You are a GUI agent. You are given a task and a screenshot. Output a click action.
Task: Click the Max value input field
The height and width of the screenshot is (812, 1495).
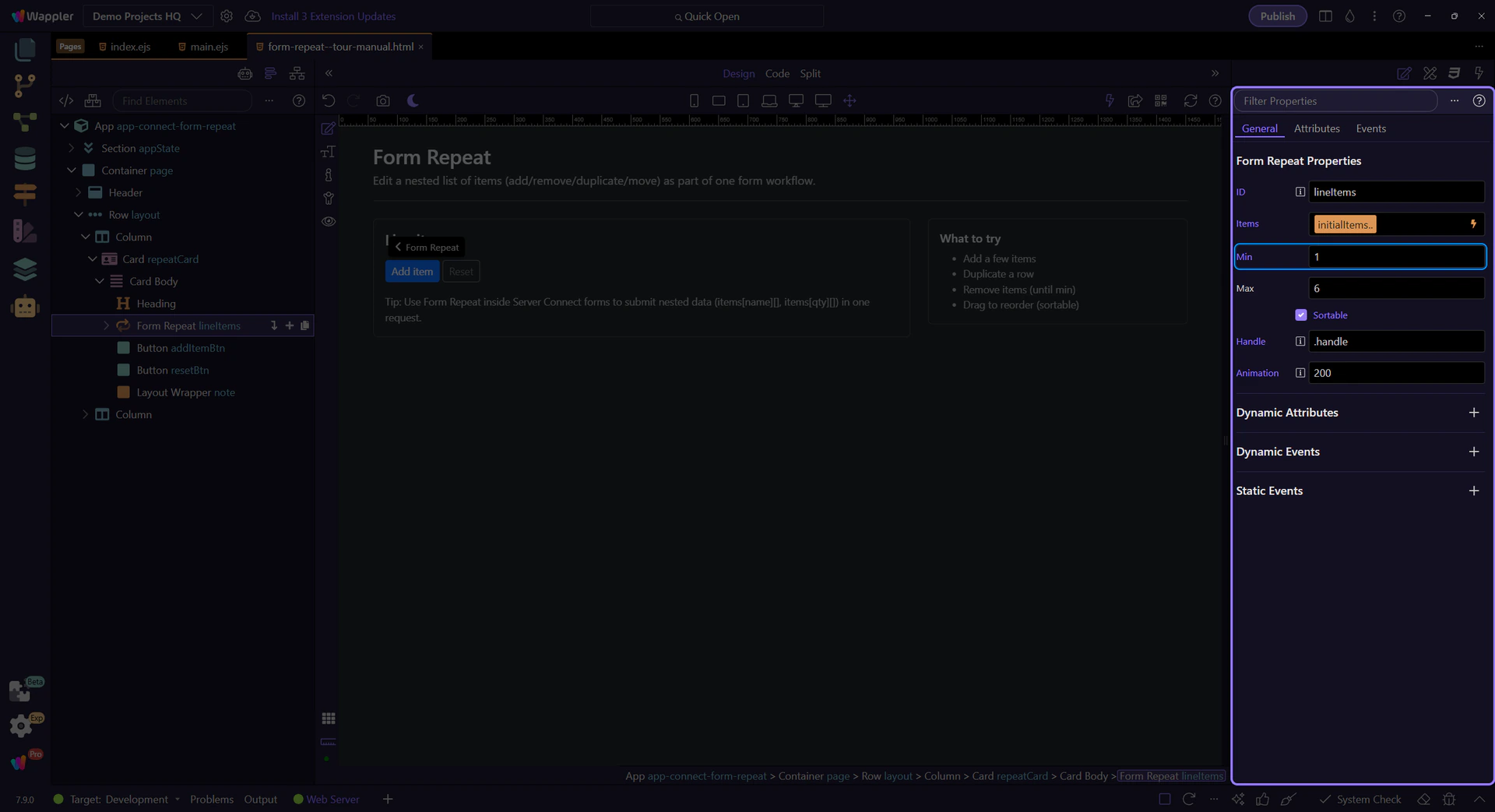(1395, 288)
